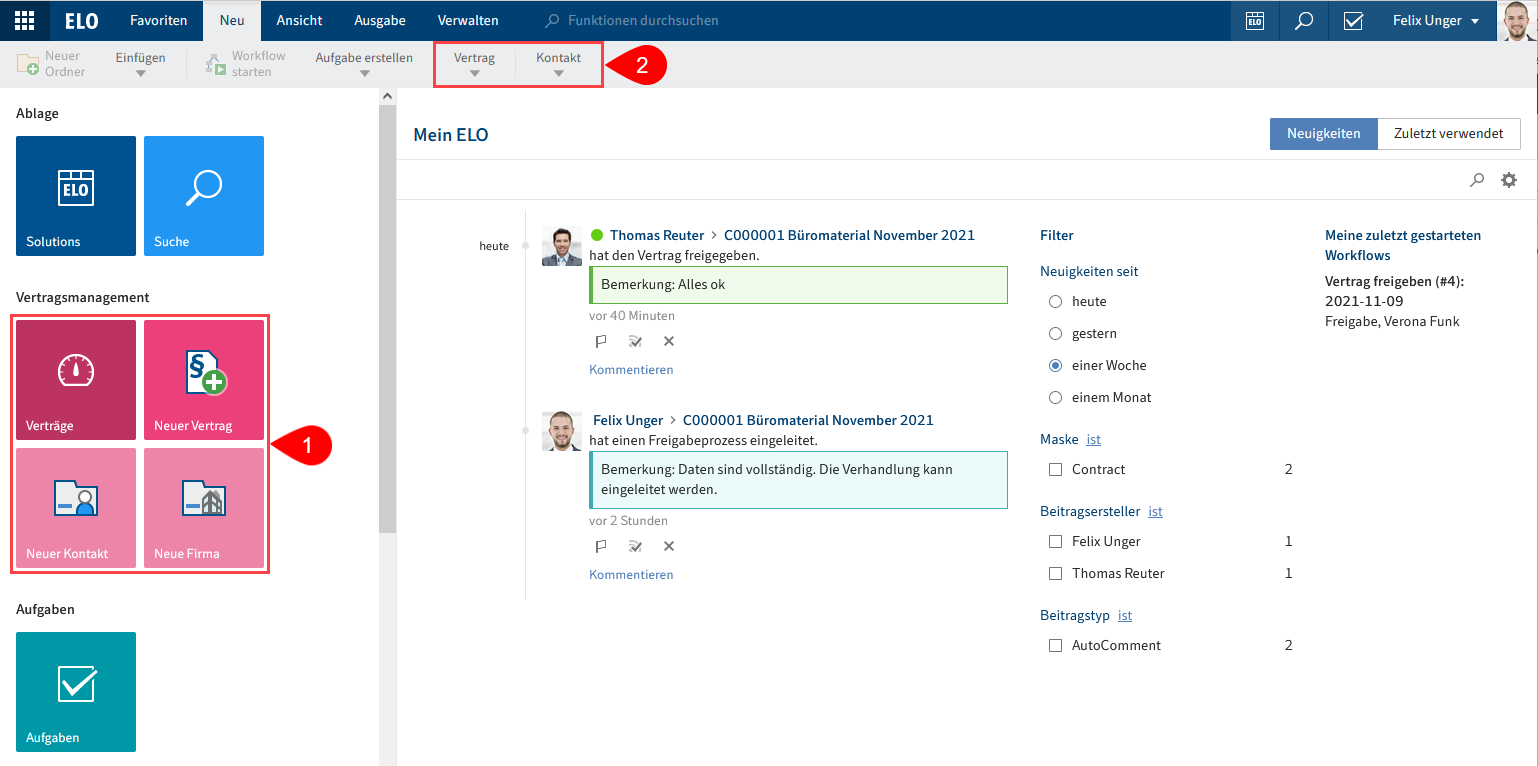Click the Neue Firma tile
Viewport: 1538px width, 766px height.
pyautogui.click(x=204, y=508)
